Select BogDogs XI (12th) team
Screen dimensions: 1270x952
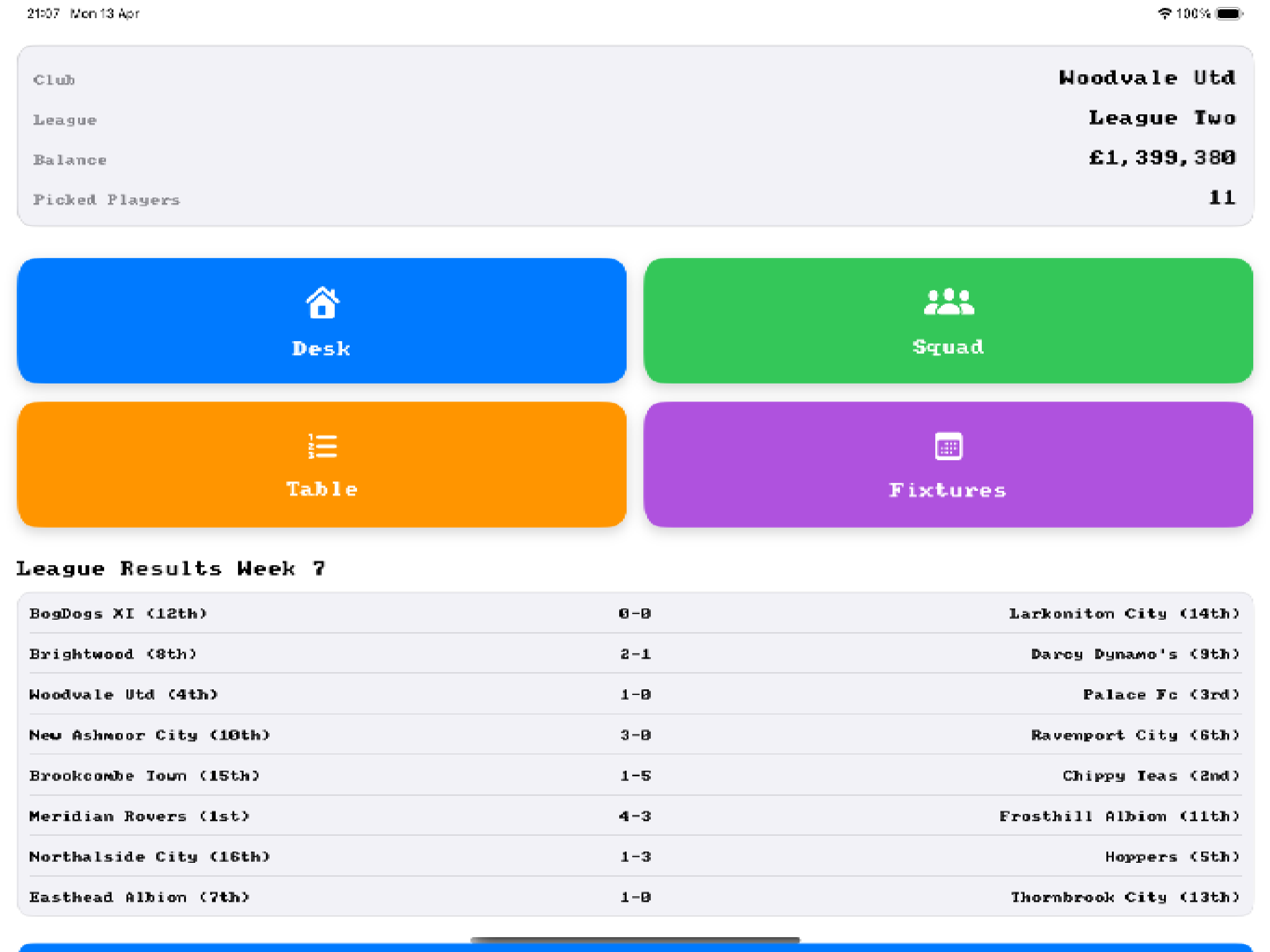118,613
